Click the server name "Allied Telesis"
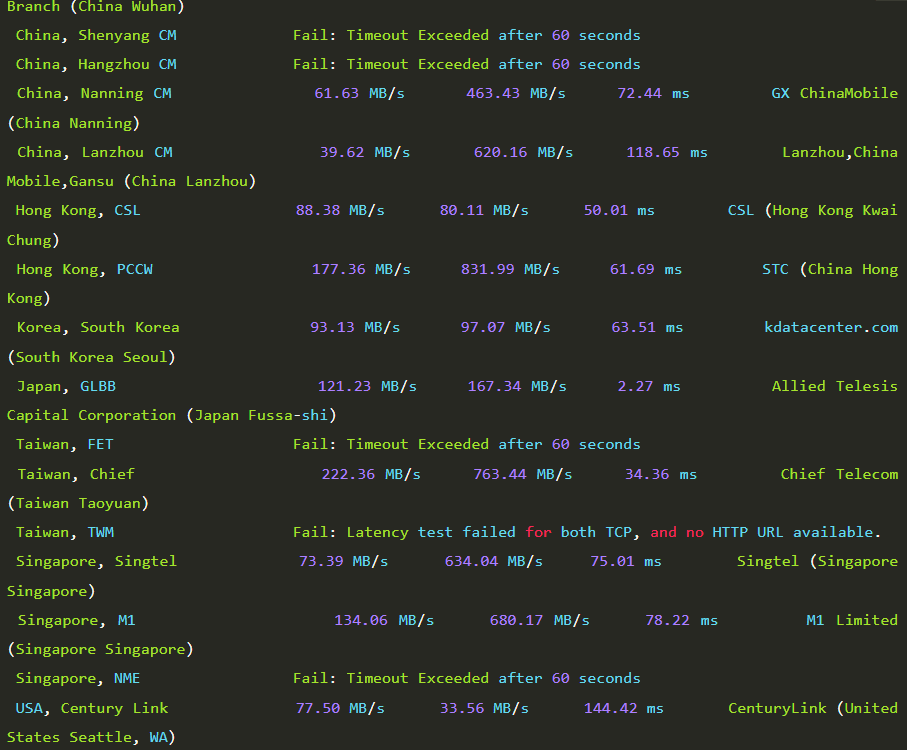Screen dimensions: 907x750 pyautogui.click(x=835, y=386)
